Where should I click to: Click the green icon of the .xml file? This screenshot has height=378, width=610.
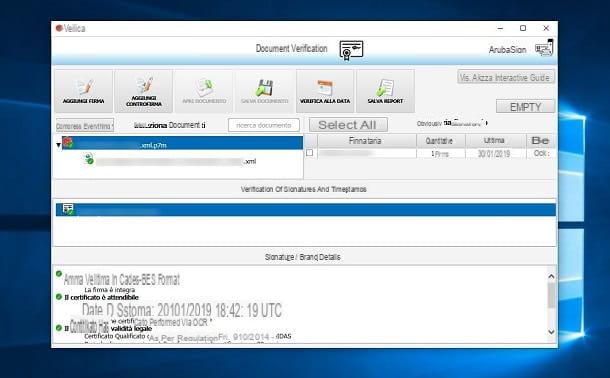tap(89, 159)
